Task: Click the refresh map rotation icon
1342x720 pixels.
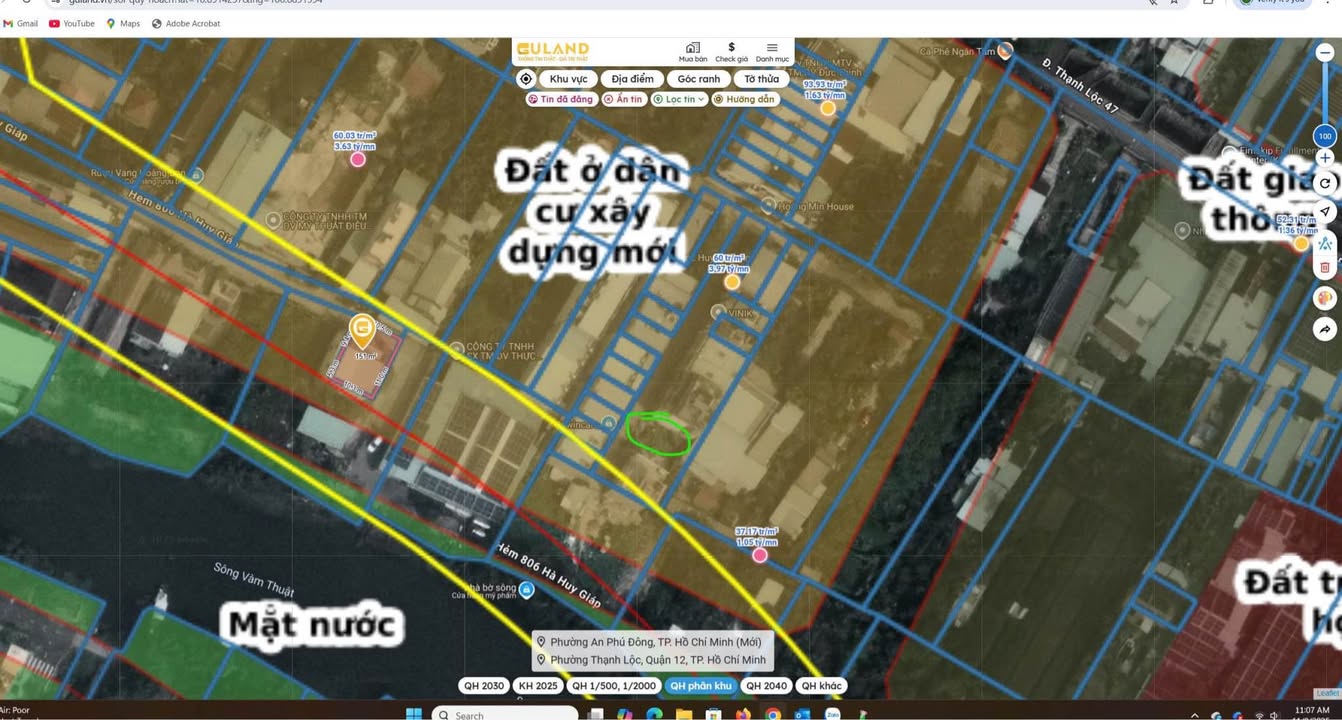Action: [1325, 183]
